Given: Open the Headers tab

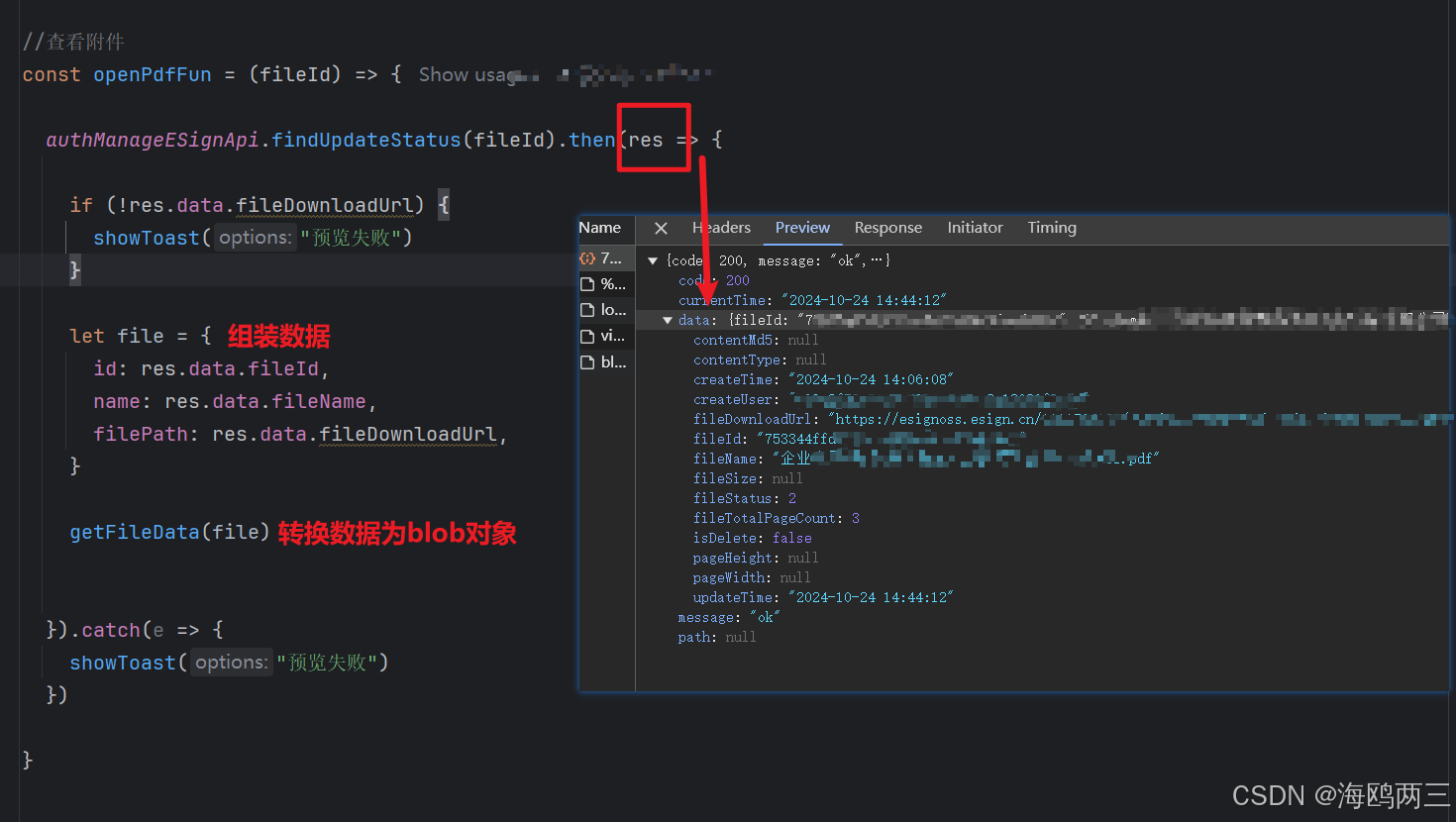Looking at the screenshot, I should click(721, 228).
